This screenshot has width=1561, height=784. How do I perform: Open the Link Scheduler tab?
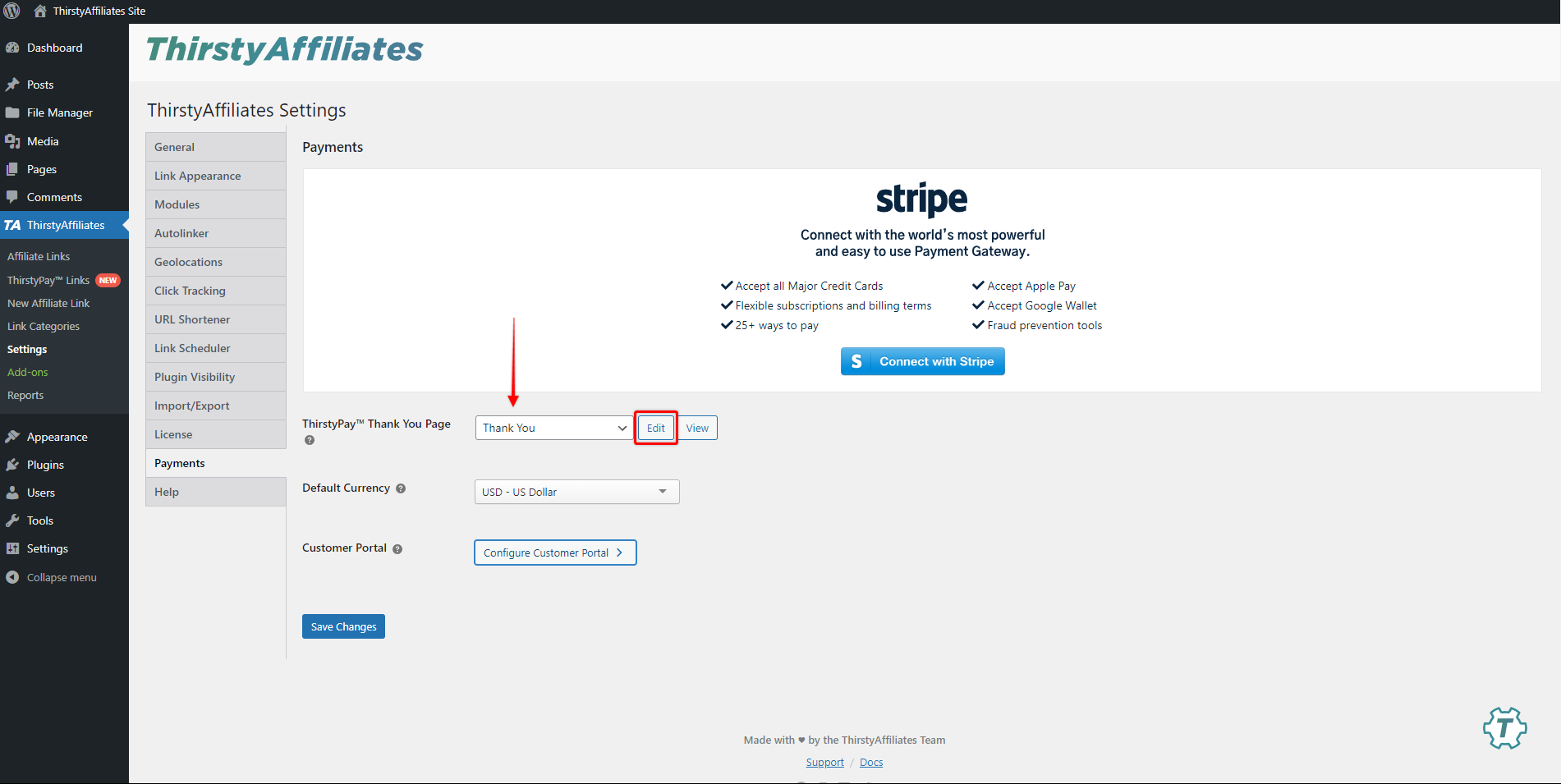click(x=216, y=348)
